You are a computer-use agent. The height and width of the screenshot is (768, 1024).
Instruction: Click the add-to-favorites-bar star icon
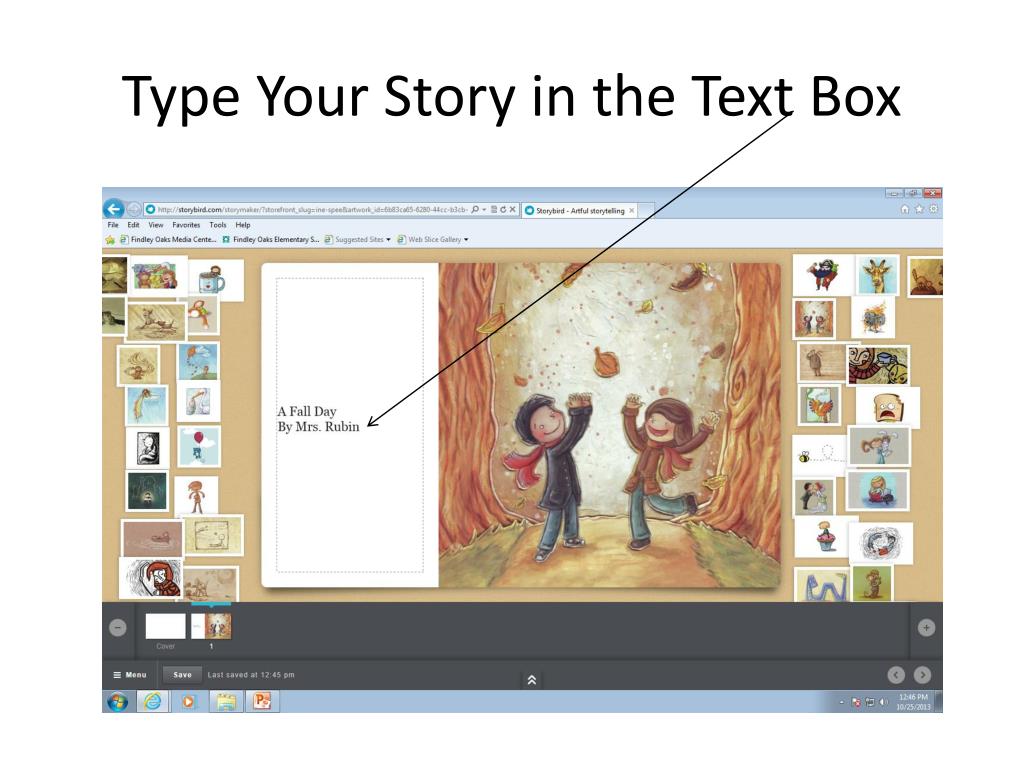pyautogui.click(x=110, y=240)
